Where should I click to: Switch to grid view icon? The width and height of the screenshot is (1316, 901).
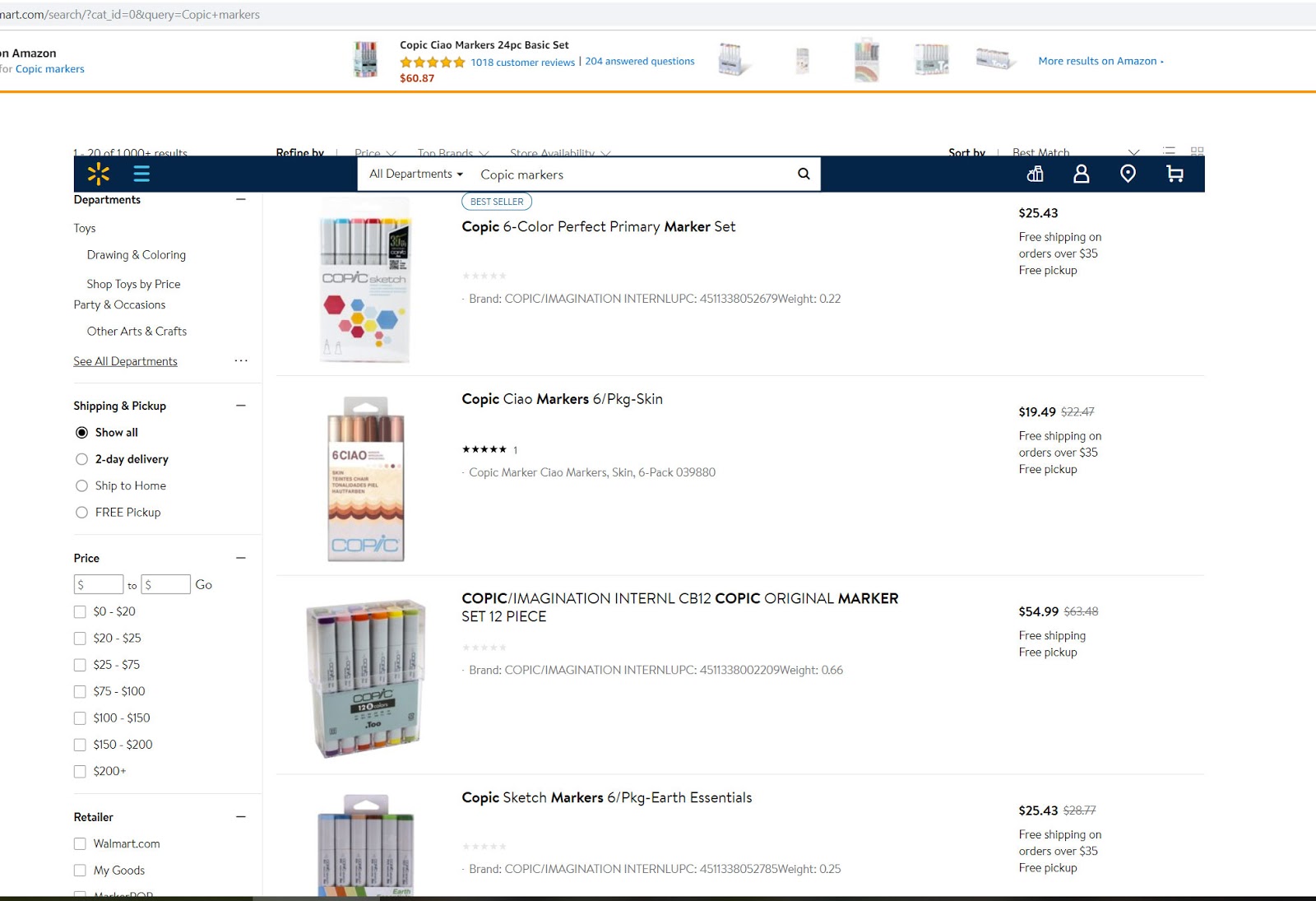(1198, 151)
